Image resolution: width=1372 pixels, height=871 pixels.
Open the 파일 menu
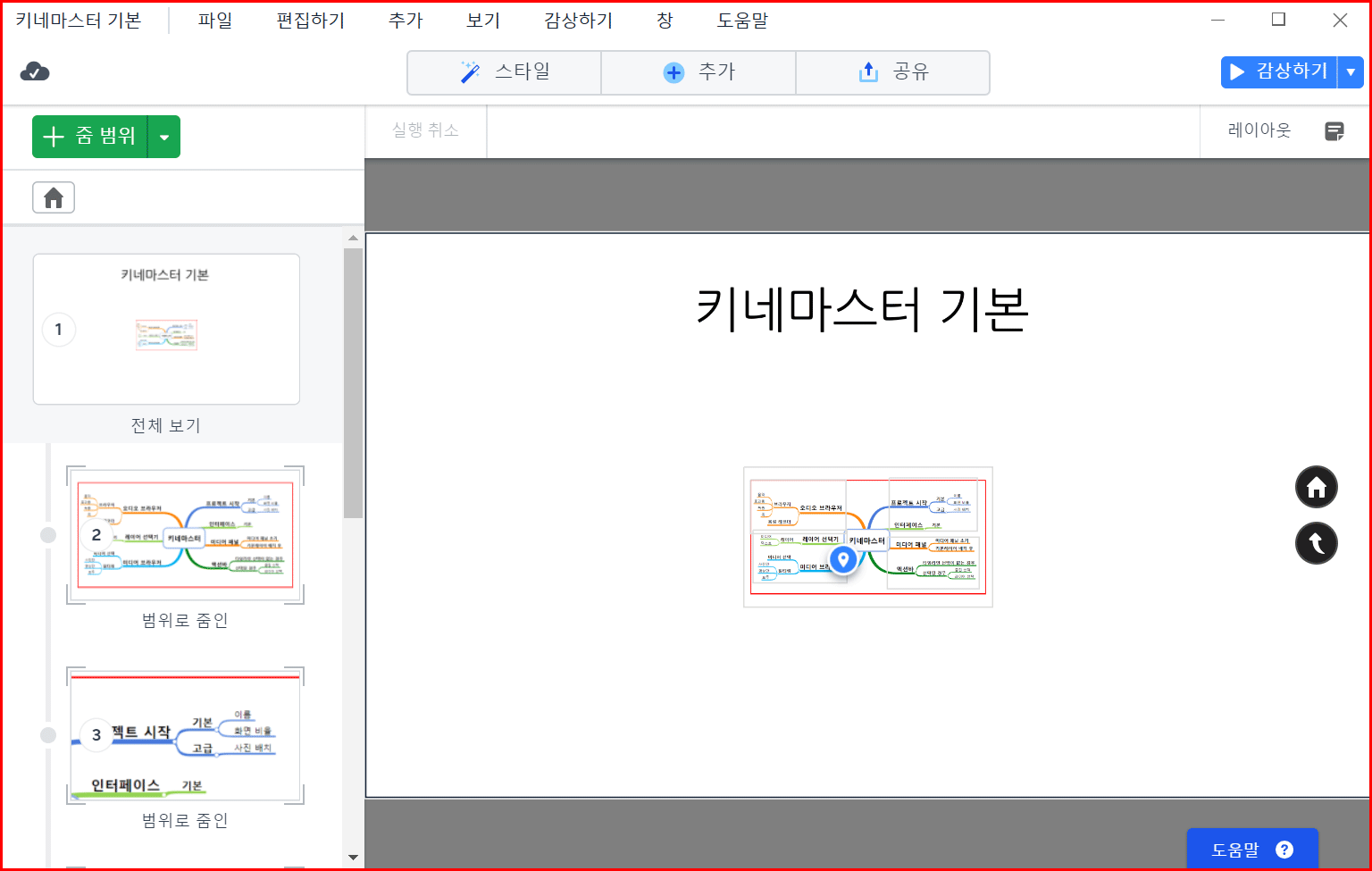coord(215,21)
